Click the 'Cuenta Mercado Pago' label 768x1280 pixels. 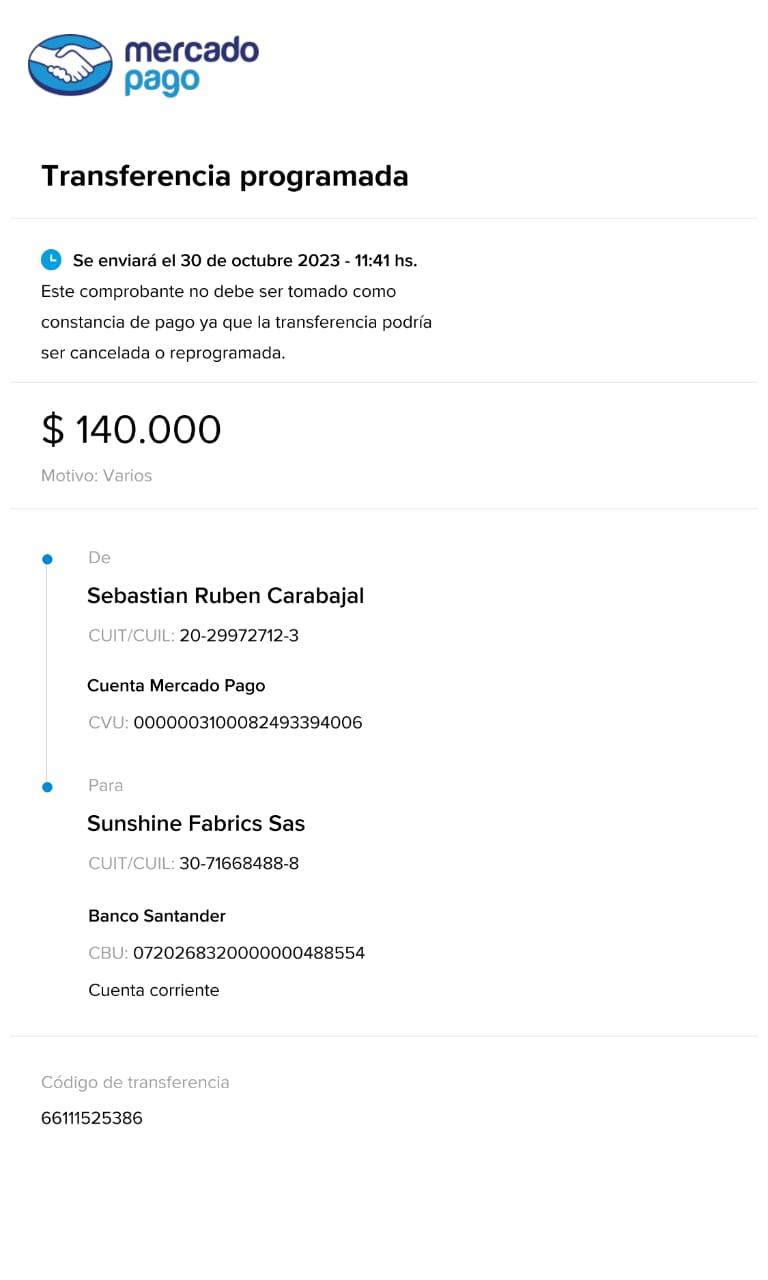176,686
